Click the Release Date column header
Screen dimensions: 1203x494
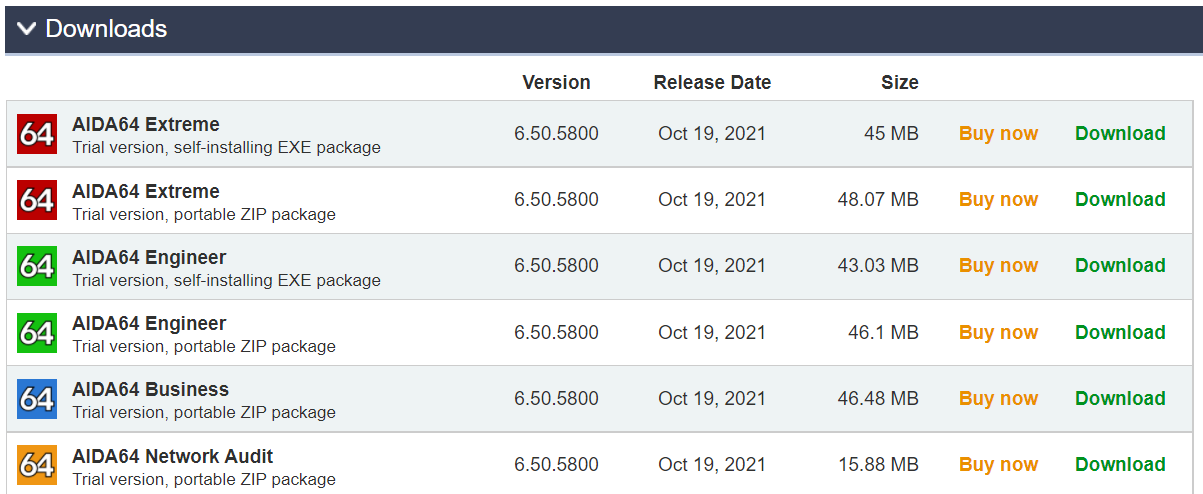(x=712, y=82)
